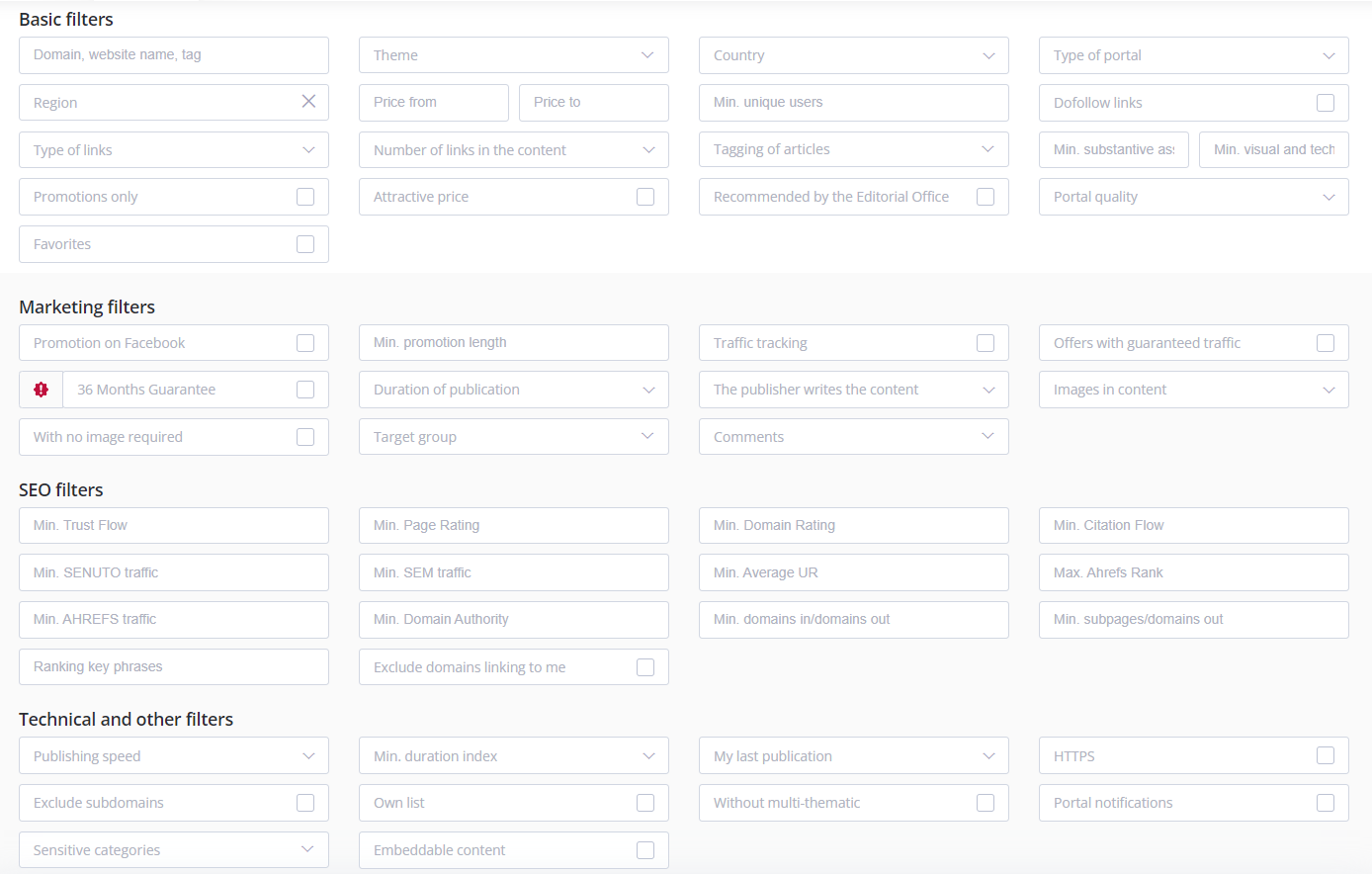Open the Type of portal dropdown
Image resolution: width=1372 pixels, height=874 pixels.
pos(1193,55)
